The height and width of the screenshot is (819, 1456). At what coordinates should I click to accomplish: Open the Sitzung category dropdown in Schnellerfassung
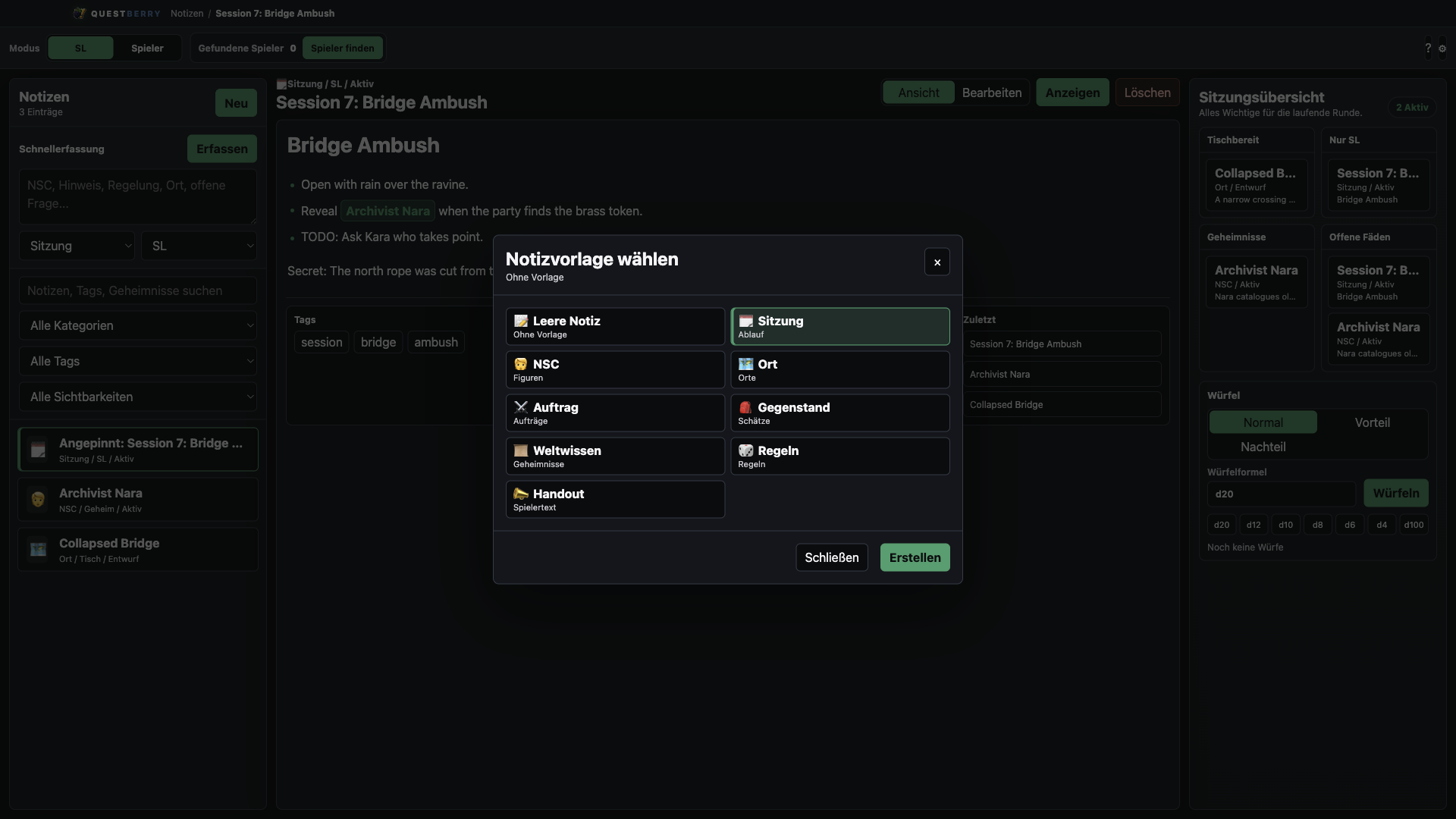[x=77, y=246]
